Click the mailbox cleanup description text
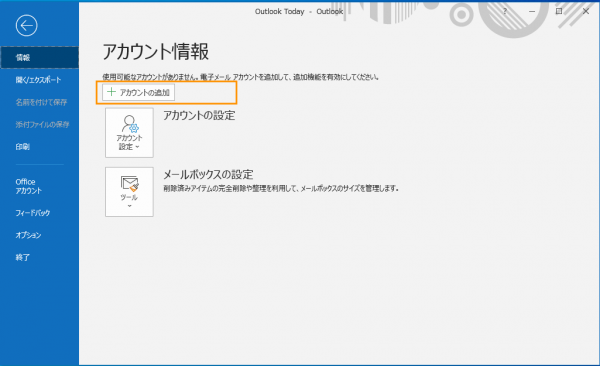The height and width of the screenshot is (366, 600). click(x=281, y=188)
